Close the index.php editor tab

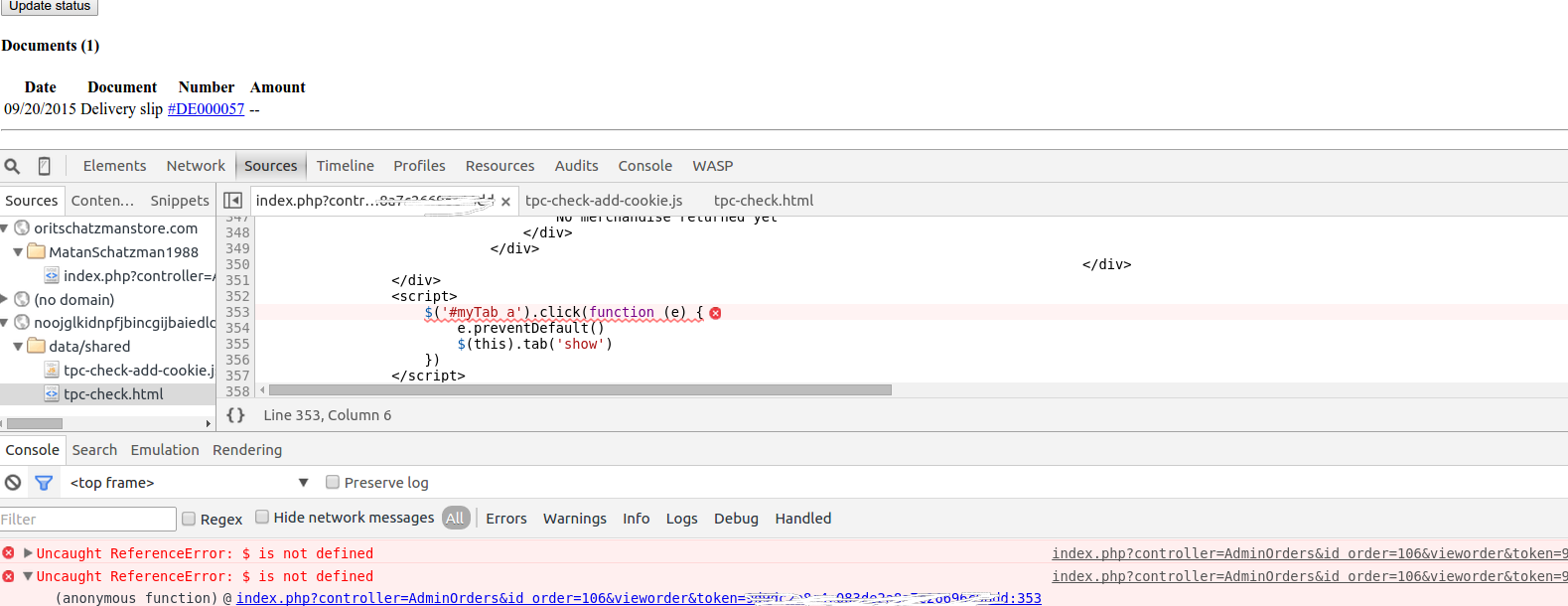pyautogui.click(x=505, y=202)
